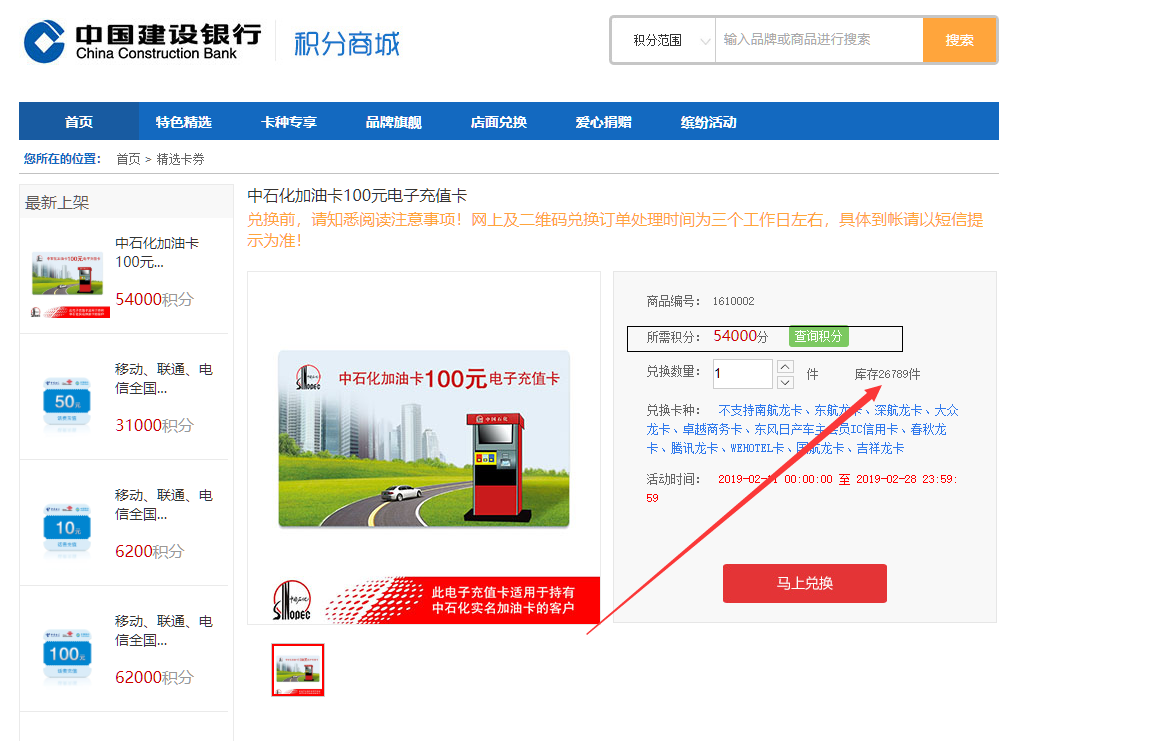Screen dimensions: 1150x741
Task: Open the 积分范围 search scope dropdown
Action: tap(664, 40)
